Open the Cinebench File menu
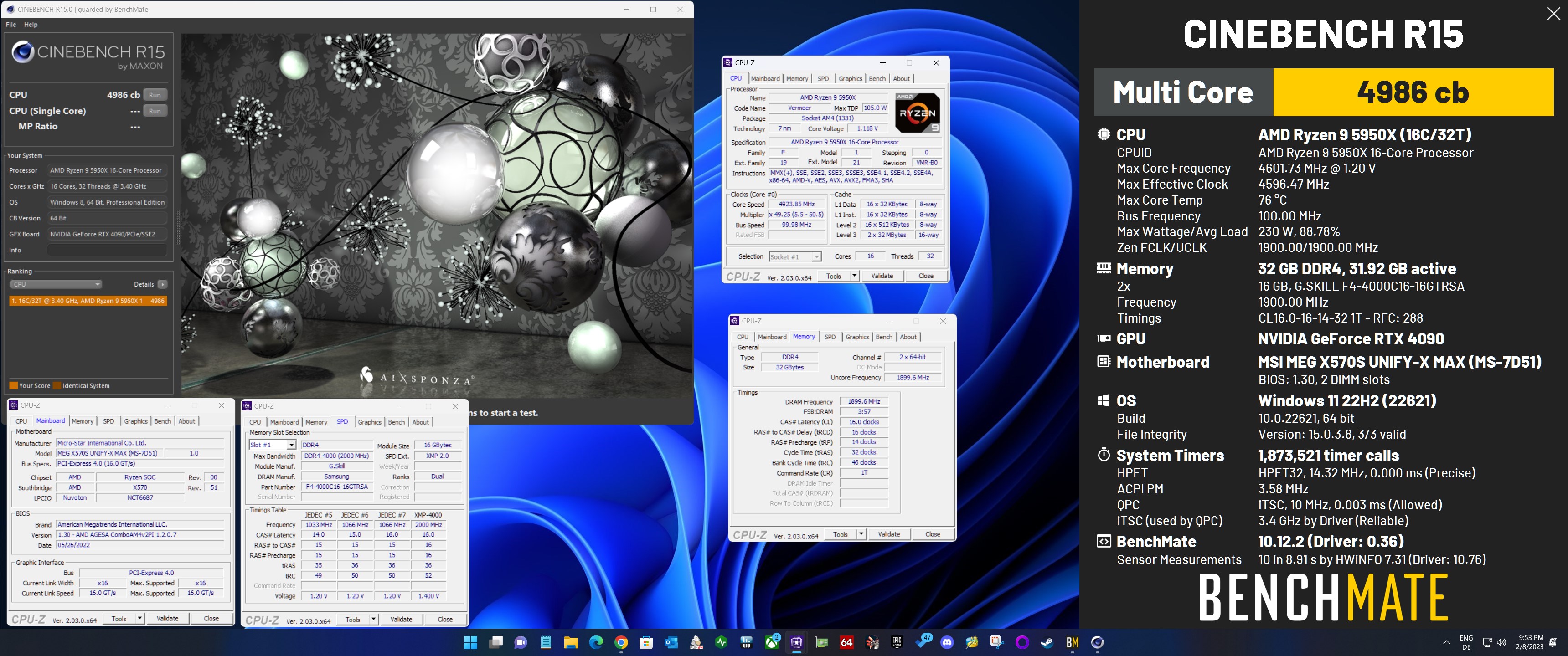 pos(11,24)
